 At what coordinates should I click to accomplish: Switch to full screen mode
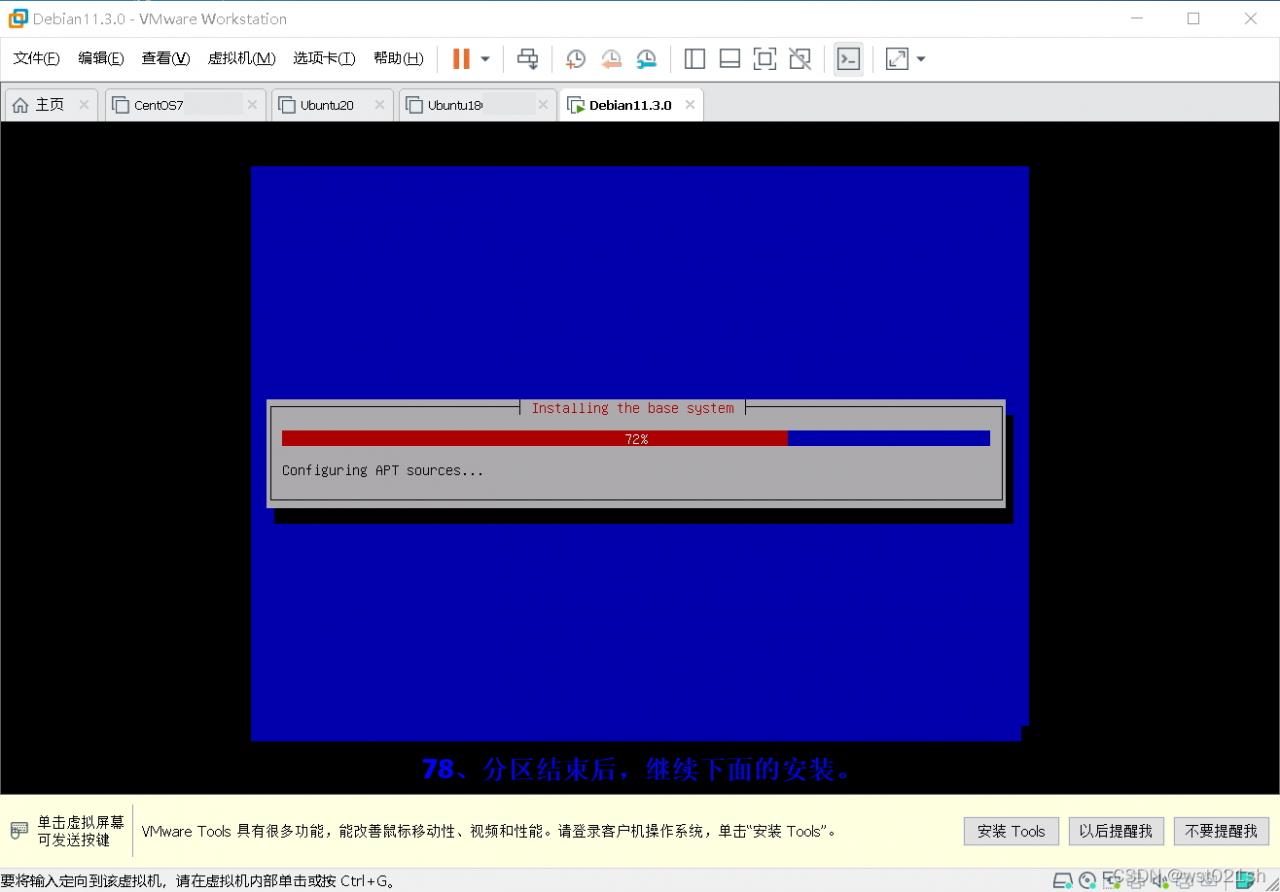[x=765, y=59]
